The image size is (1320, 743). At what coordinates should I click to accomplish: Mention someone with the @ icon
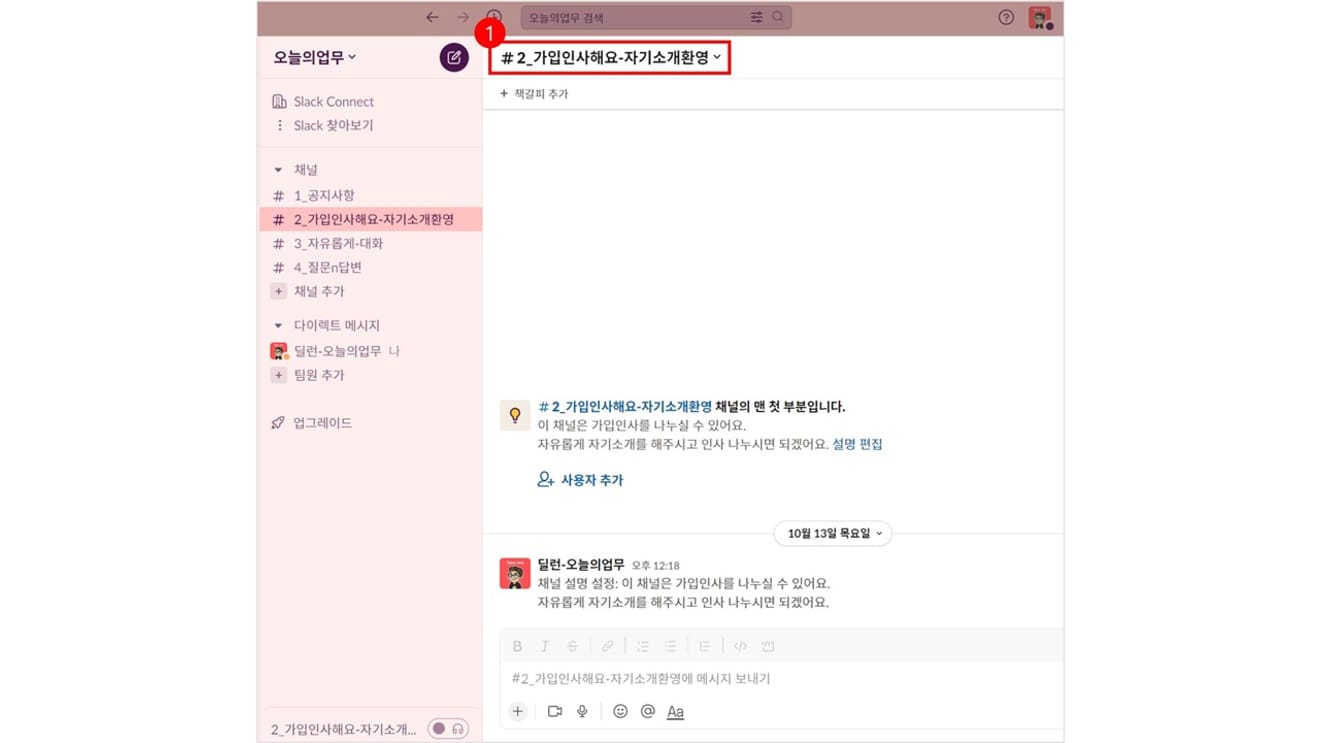[647, 711]
